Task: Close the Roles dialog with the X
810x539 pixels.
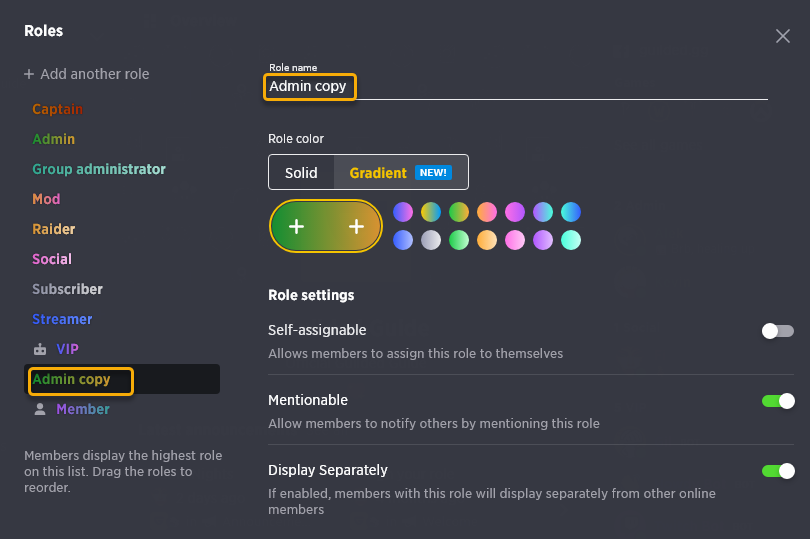Action: click(783, 36)
